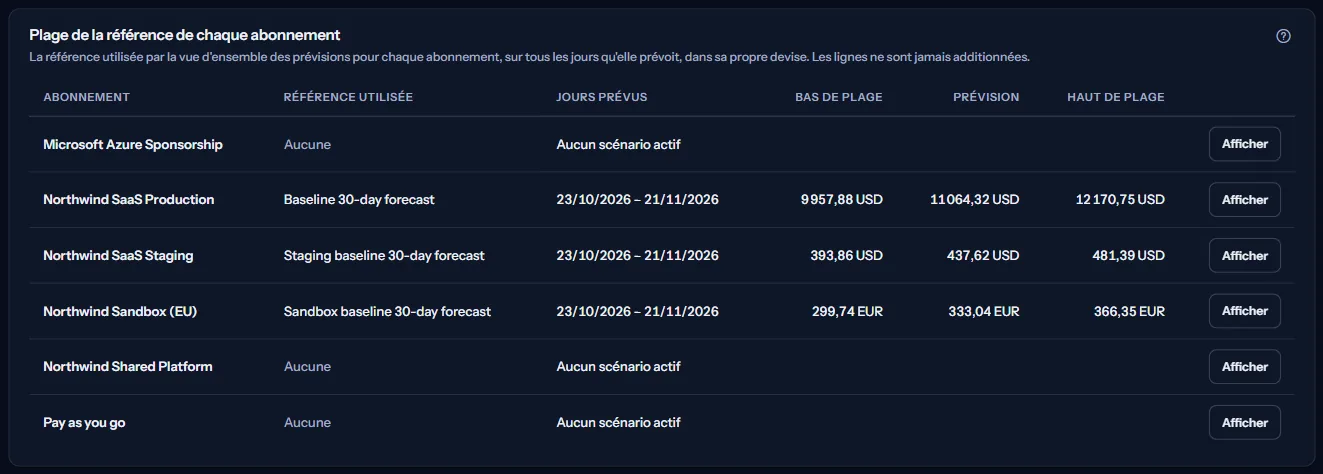The height and width of the screenshot is (474, 1323).
Task: Click the HAUT DE PLAGE column header
Action: pyautogui.click(x=1116, y=97)
